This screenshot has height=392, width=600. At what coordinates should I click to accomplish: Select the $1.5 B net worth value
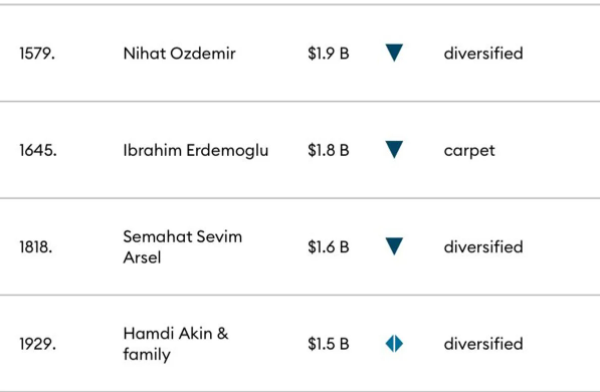coord(328,344)
